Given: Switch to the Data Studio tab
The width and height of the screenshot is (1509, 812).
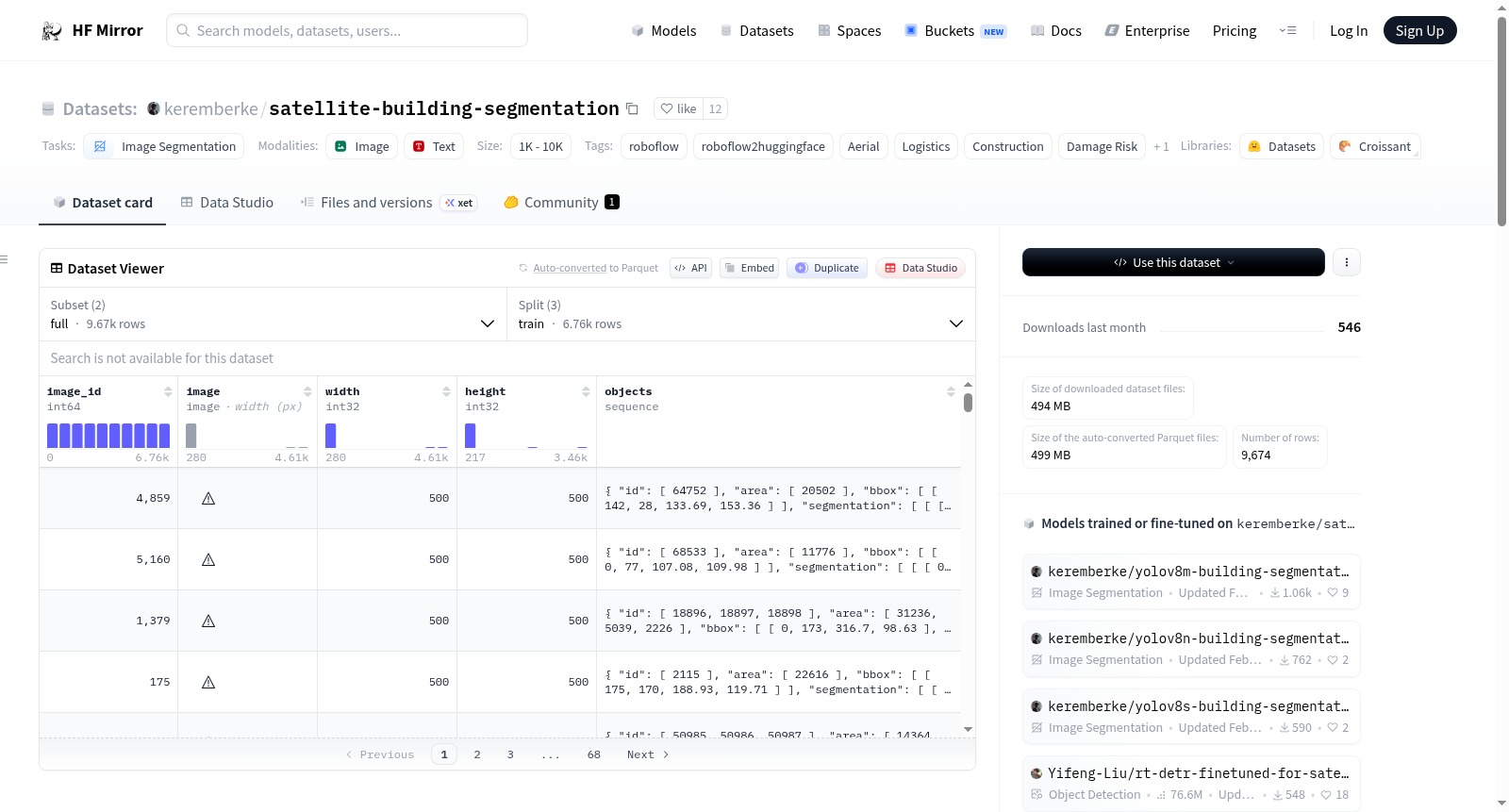Looking at the screenshot, I should tap(227, 203).
